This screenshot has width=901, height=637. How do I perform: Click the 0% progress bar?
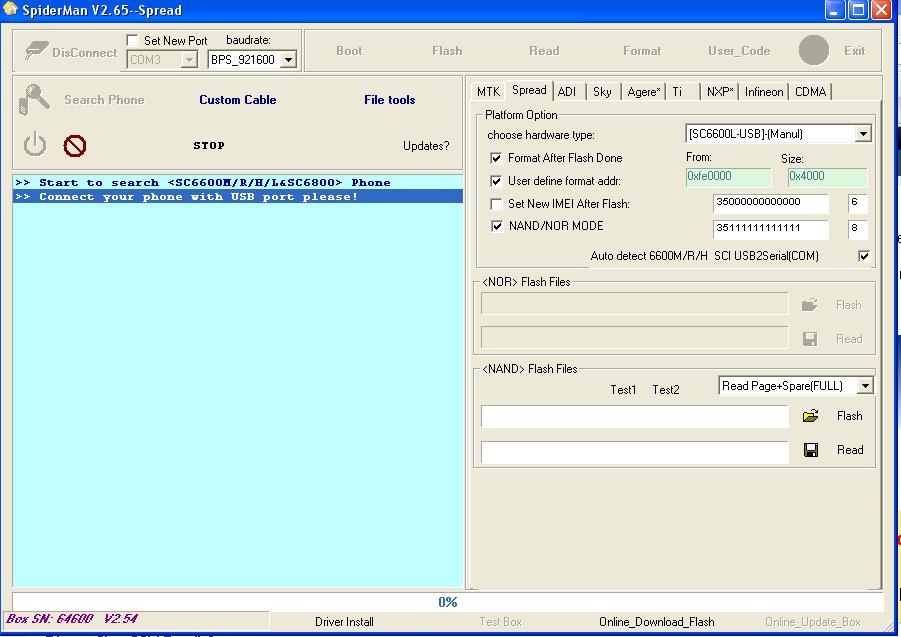pyautogui.click(x=448, y=602)
